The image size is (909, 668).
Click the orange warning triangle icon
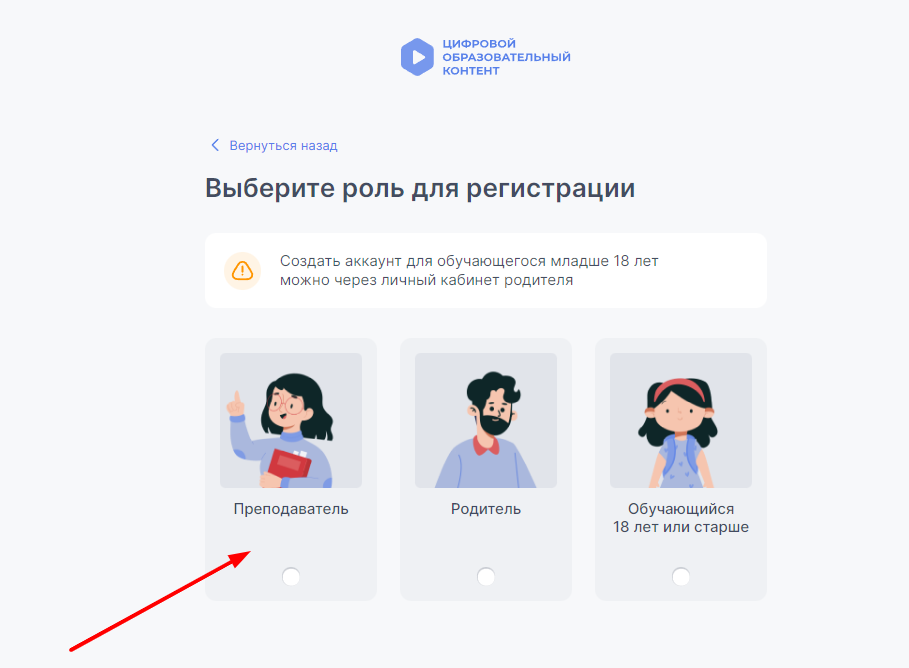[242, 271]
